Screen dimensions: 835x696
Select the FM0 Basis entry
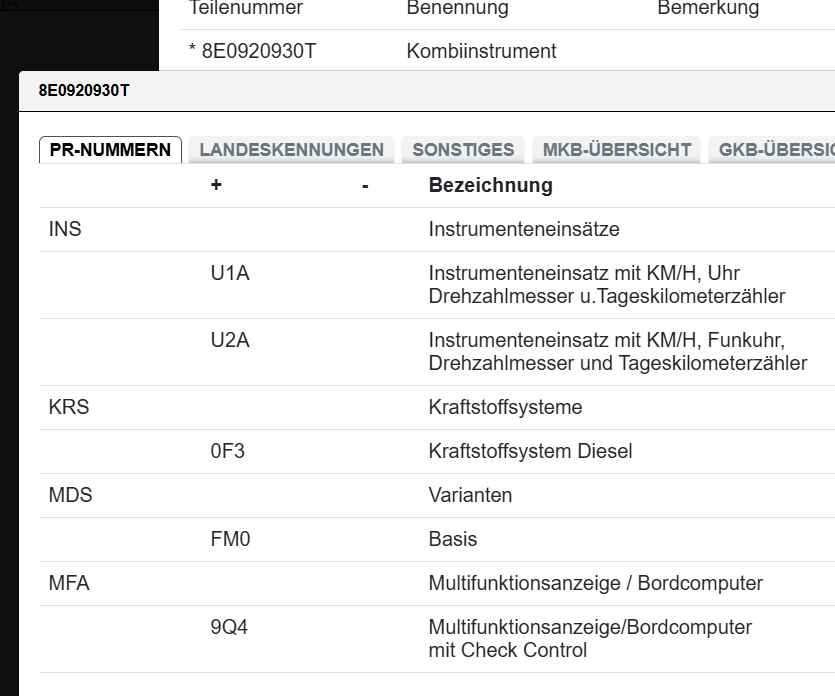click(x=230, y=539)
